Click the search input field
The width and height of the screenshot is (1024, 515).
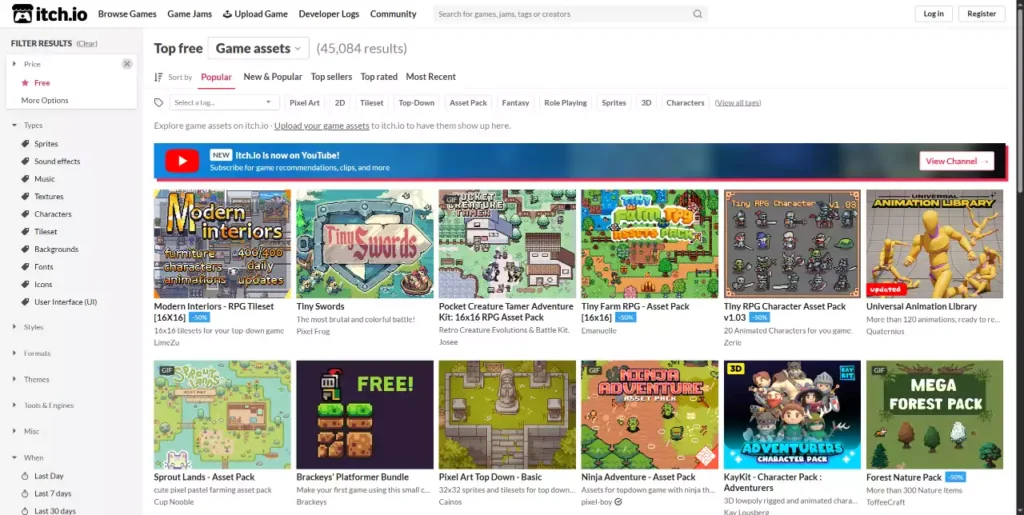[x=562, y=14]
